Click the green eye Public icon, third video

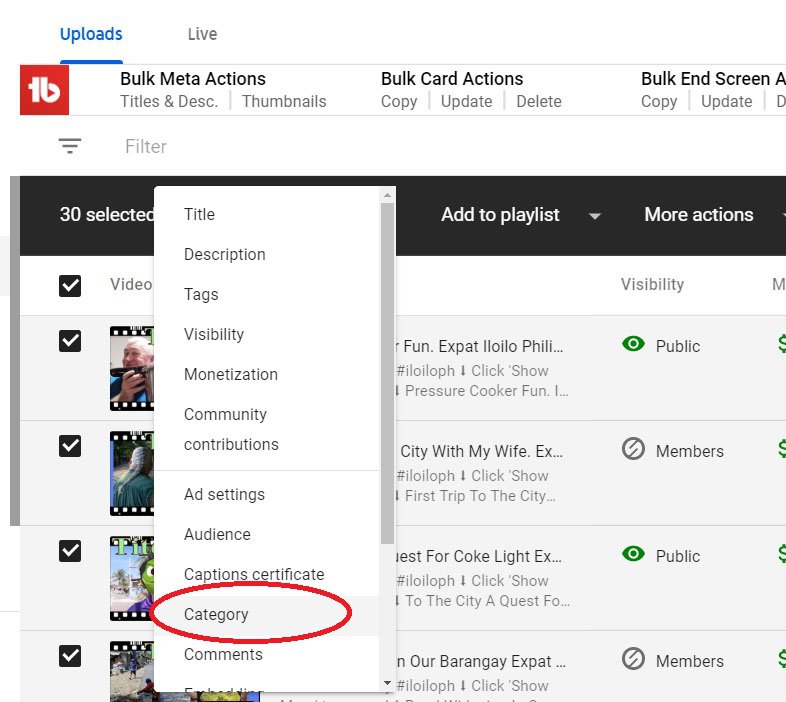pos(633,555)
